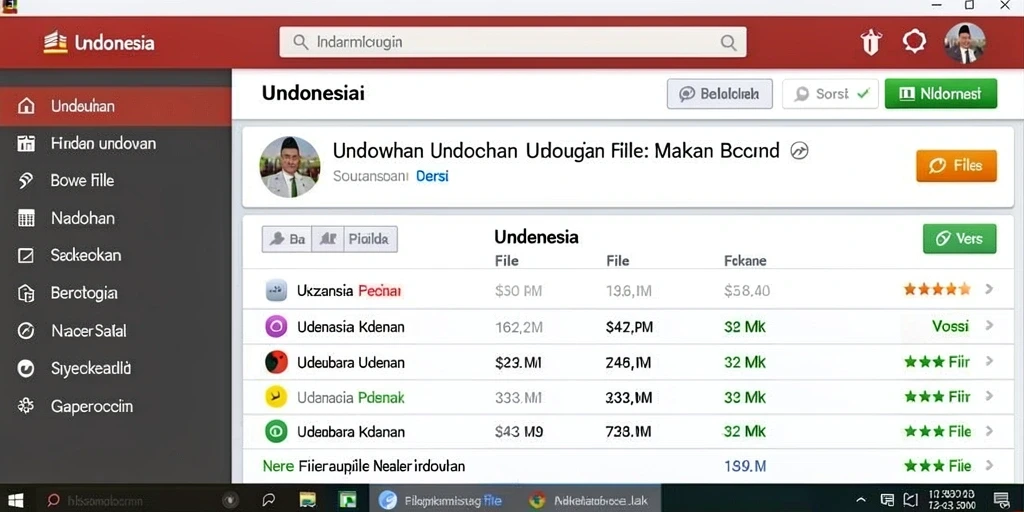Expand the Udanacia Pdenak row chevron

(989, 396)
